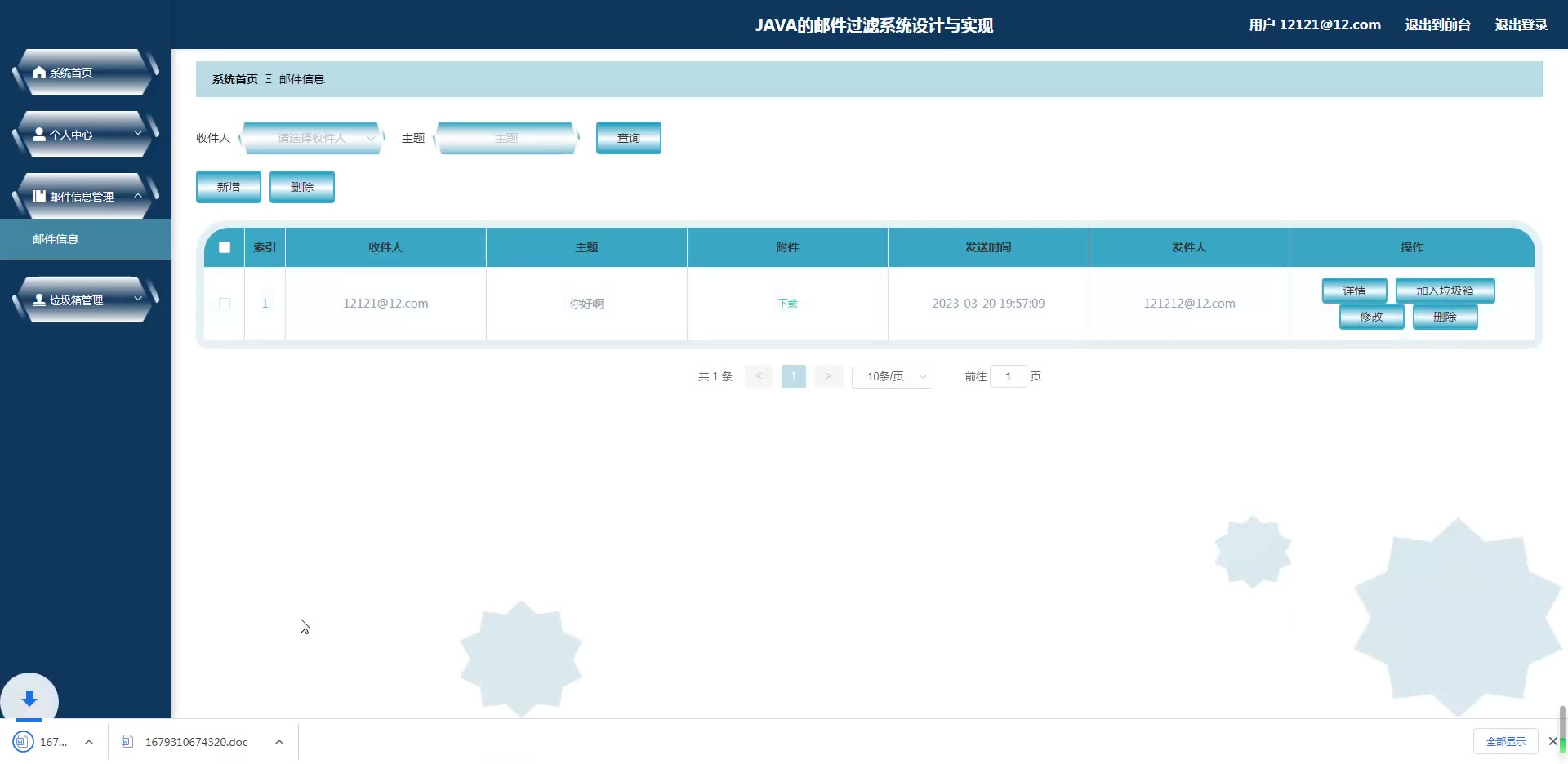
Task: Click the 下载 attachment link
Action: [x=788, y=304]
